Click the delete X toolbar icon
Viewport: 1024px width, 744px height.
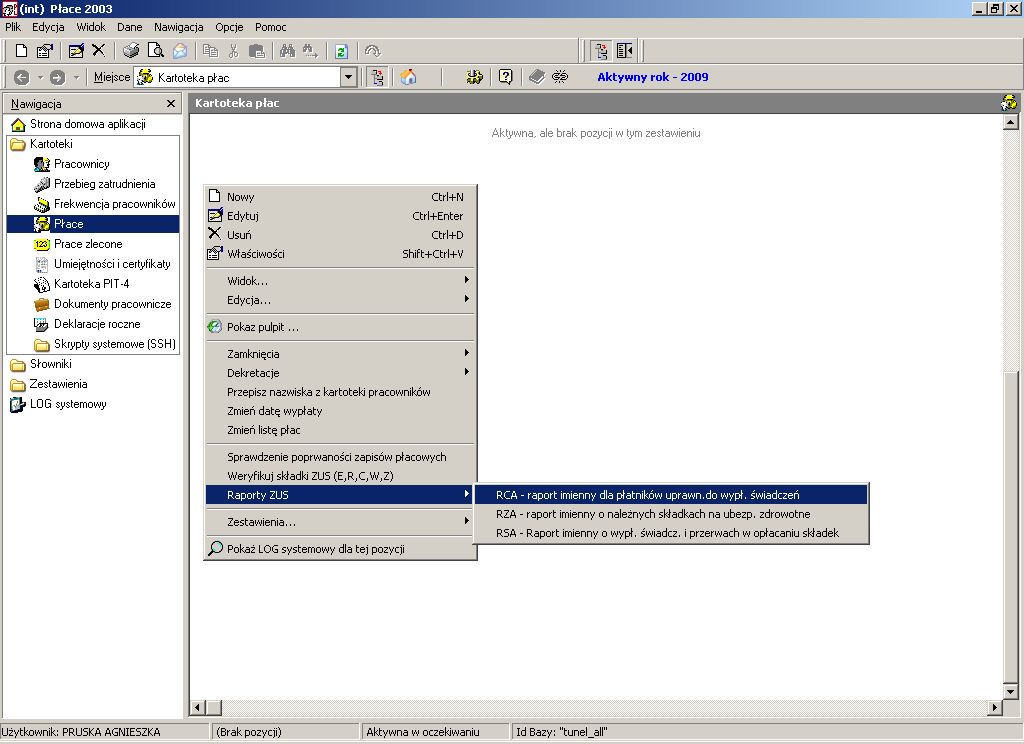pos(99,51)
